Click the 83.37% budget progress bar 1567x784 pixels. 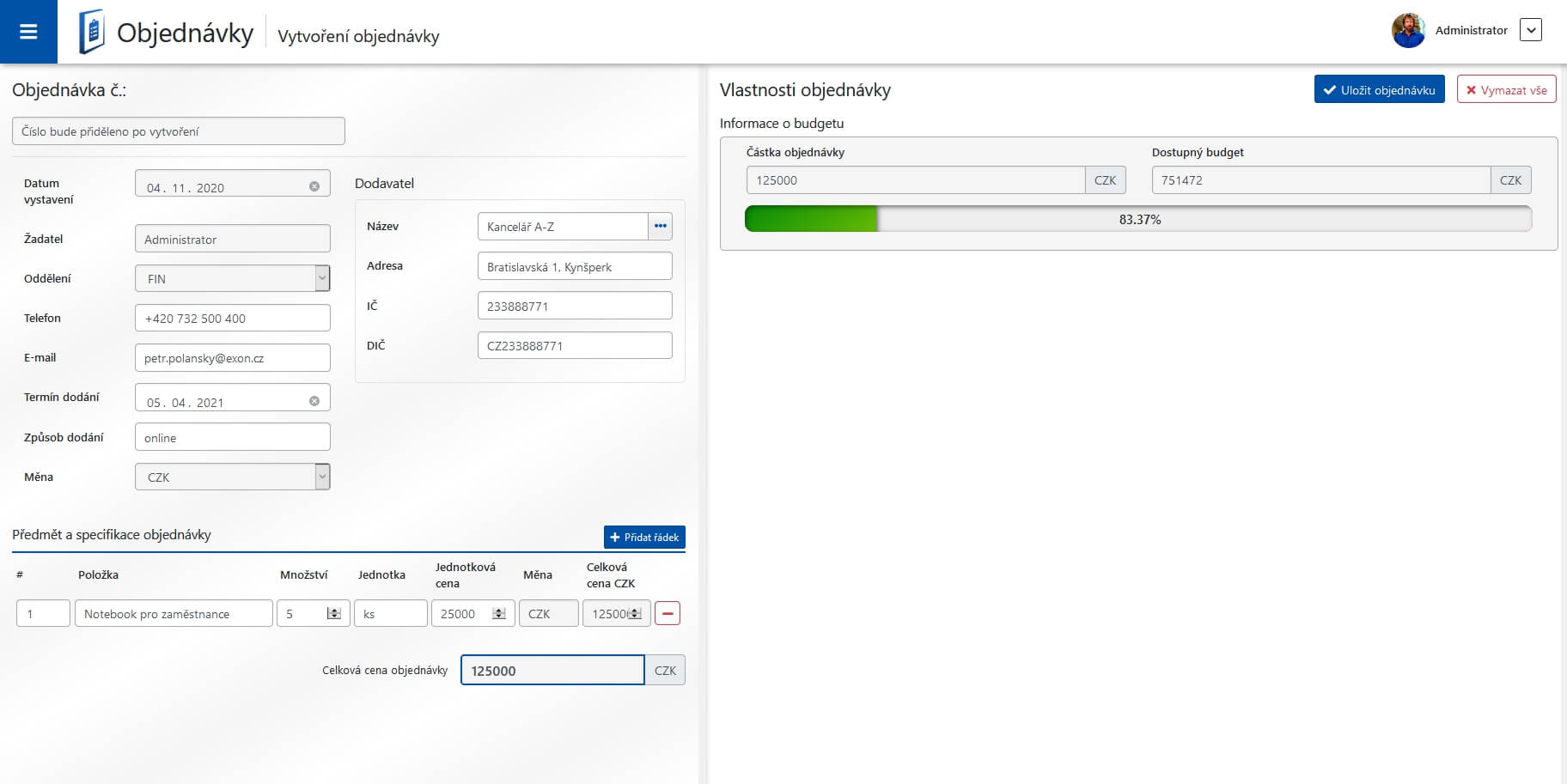pyautogui.click(x=1138, y=219)
